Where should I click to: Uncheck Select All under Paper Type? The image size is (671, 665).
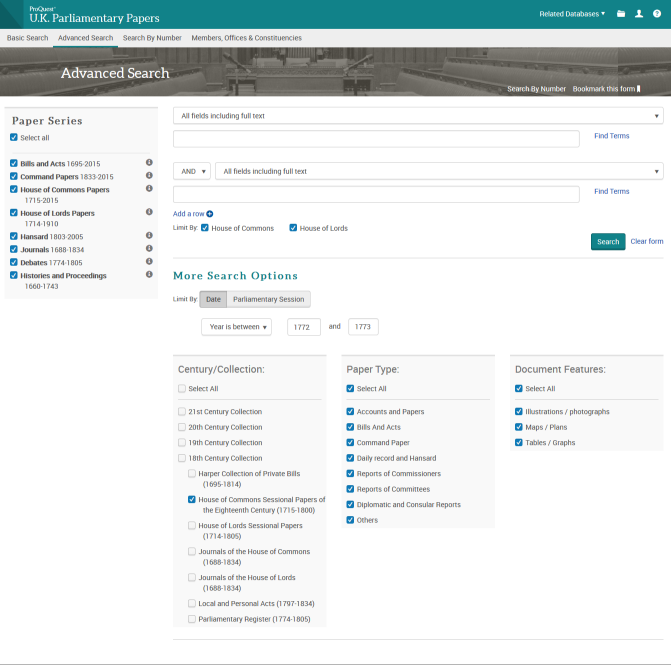pos(350,389)
